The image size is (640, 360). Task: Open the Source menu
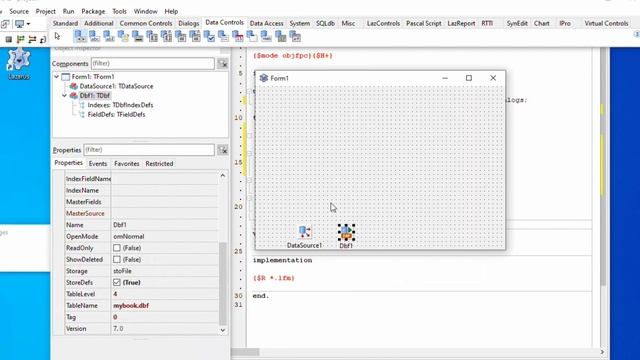[19, 11]
